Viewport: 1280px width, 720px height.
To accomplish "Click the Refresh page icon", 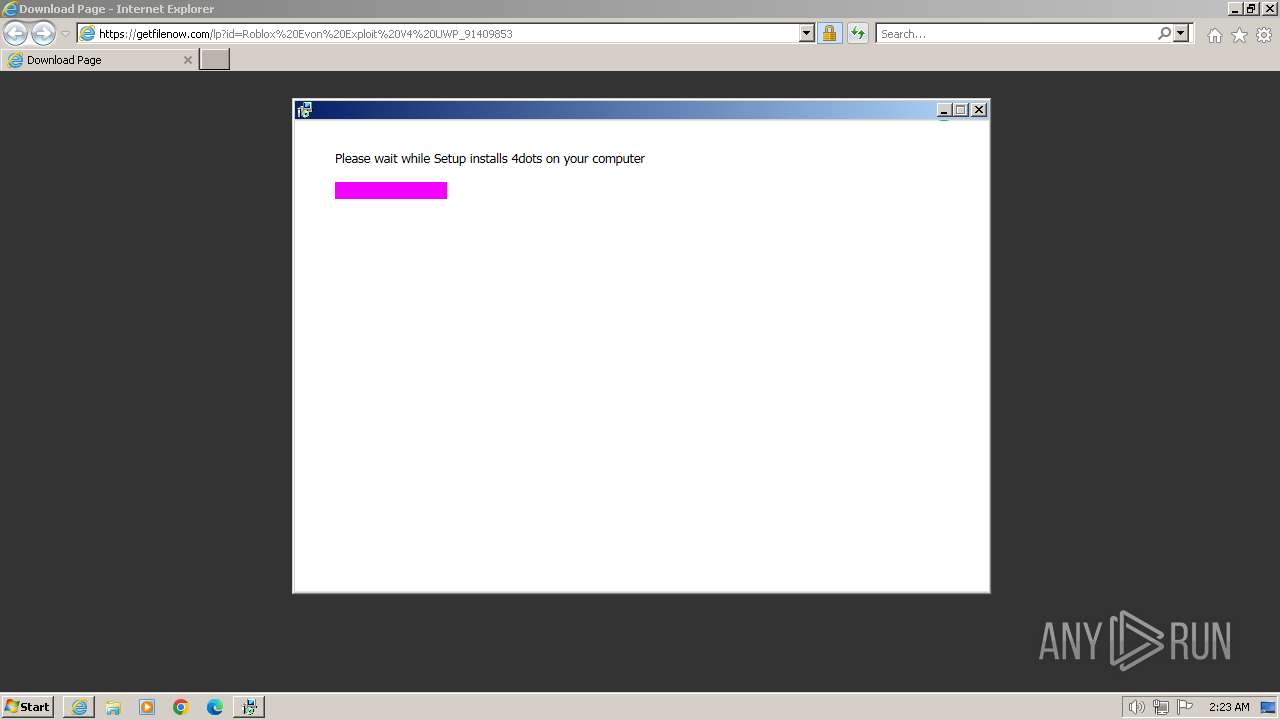I will [858, 33].
